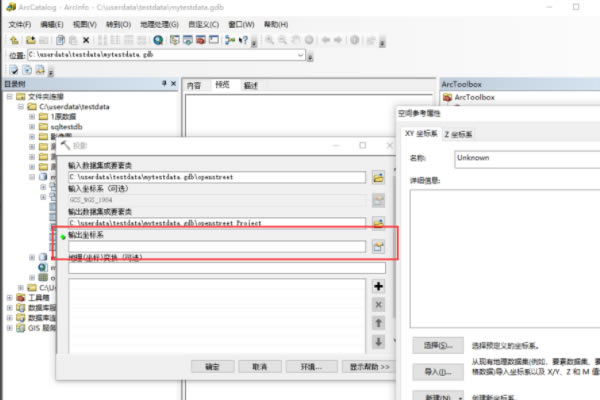
Task: Browse for input dataset folder icon
Action: 378,178
